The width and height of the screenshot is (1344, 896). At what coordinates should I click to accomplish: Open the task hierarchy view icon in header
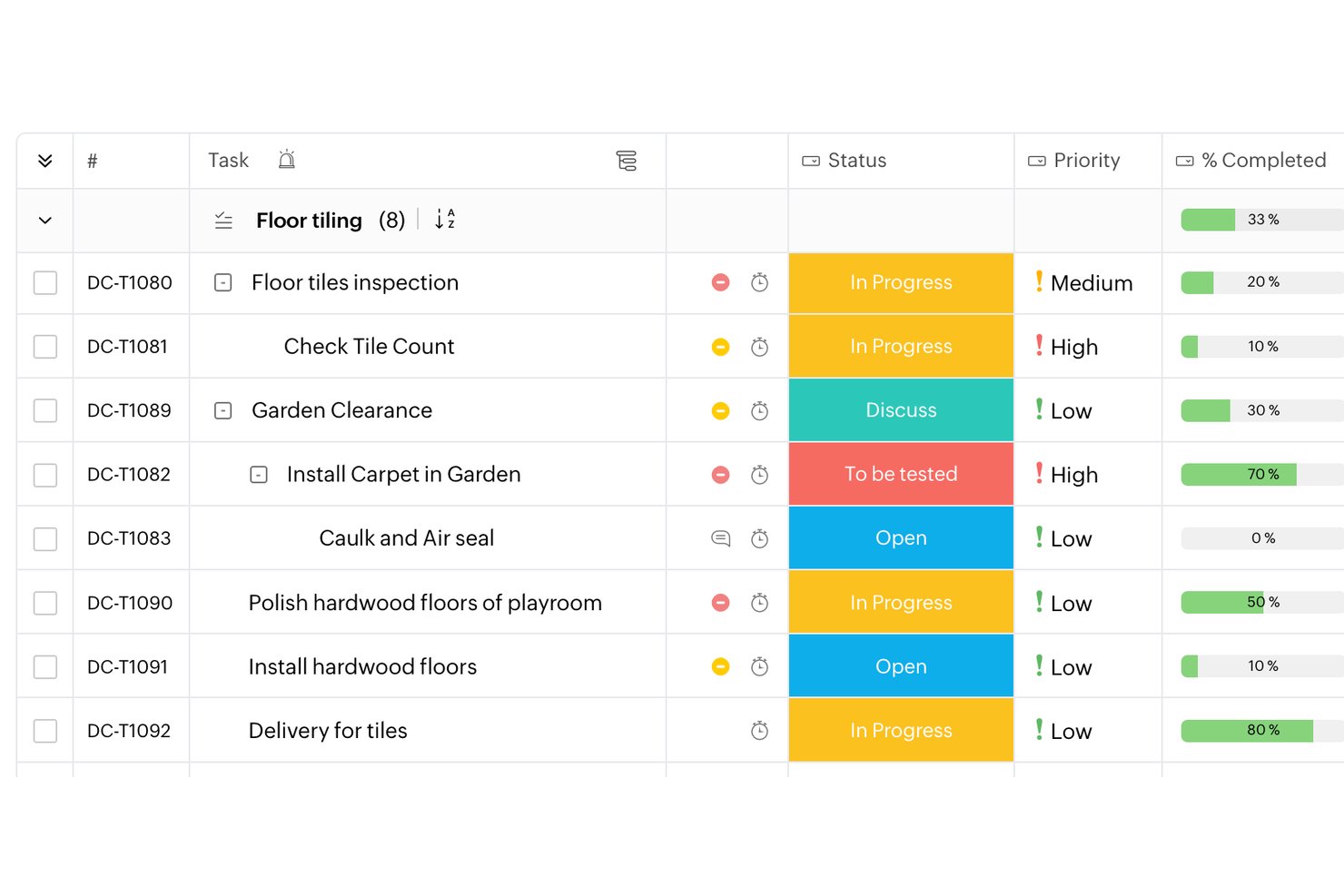627,161
